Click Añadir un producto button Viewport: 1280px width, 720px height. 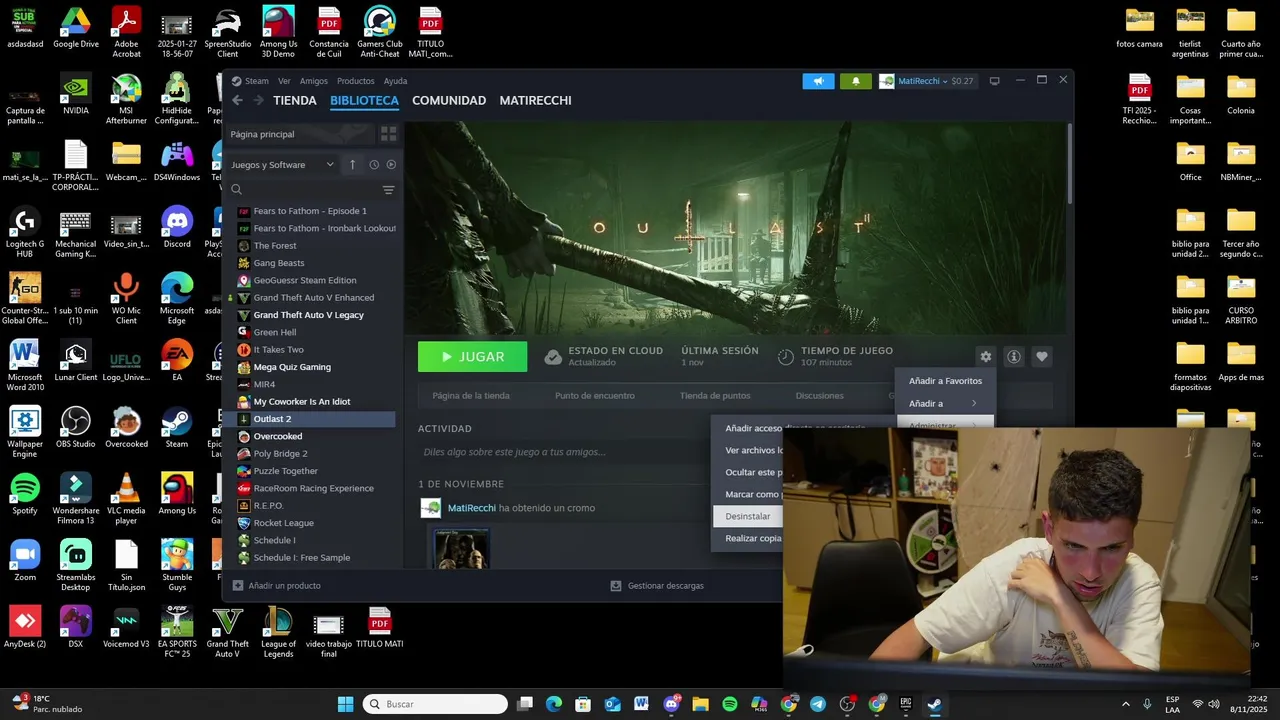(276, 586)
